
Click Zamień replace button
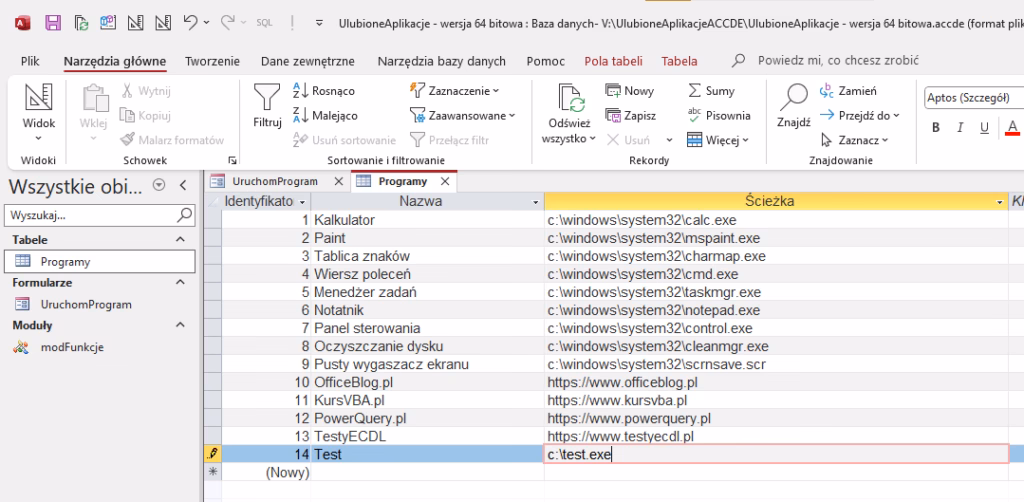tap(848, 91)
